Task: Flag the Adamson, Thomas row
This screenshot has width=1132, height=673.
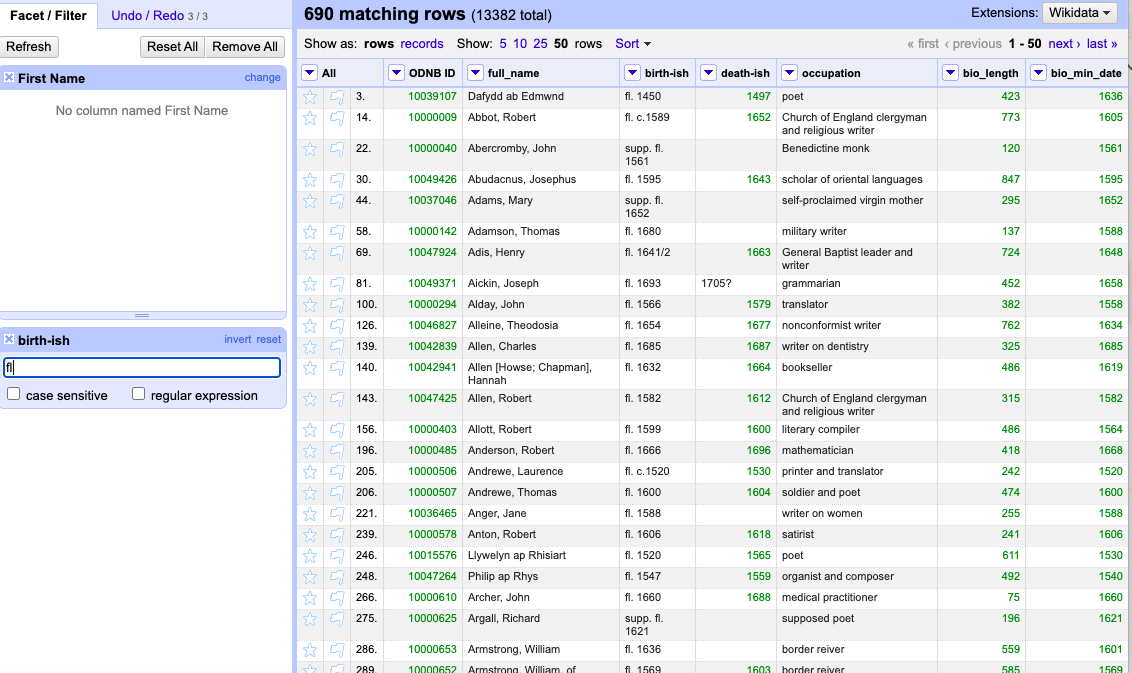Action: pos(337,232)
